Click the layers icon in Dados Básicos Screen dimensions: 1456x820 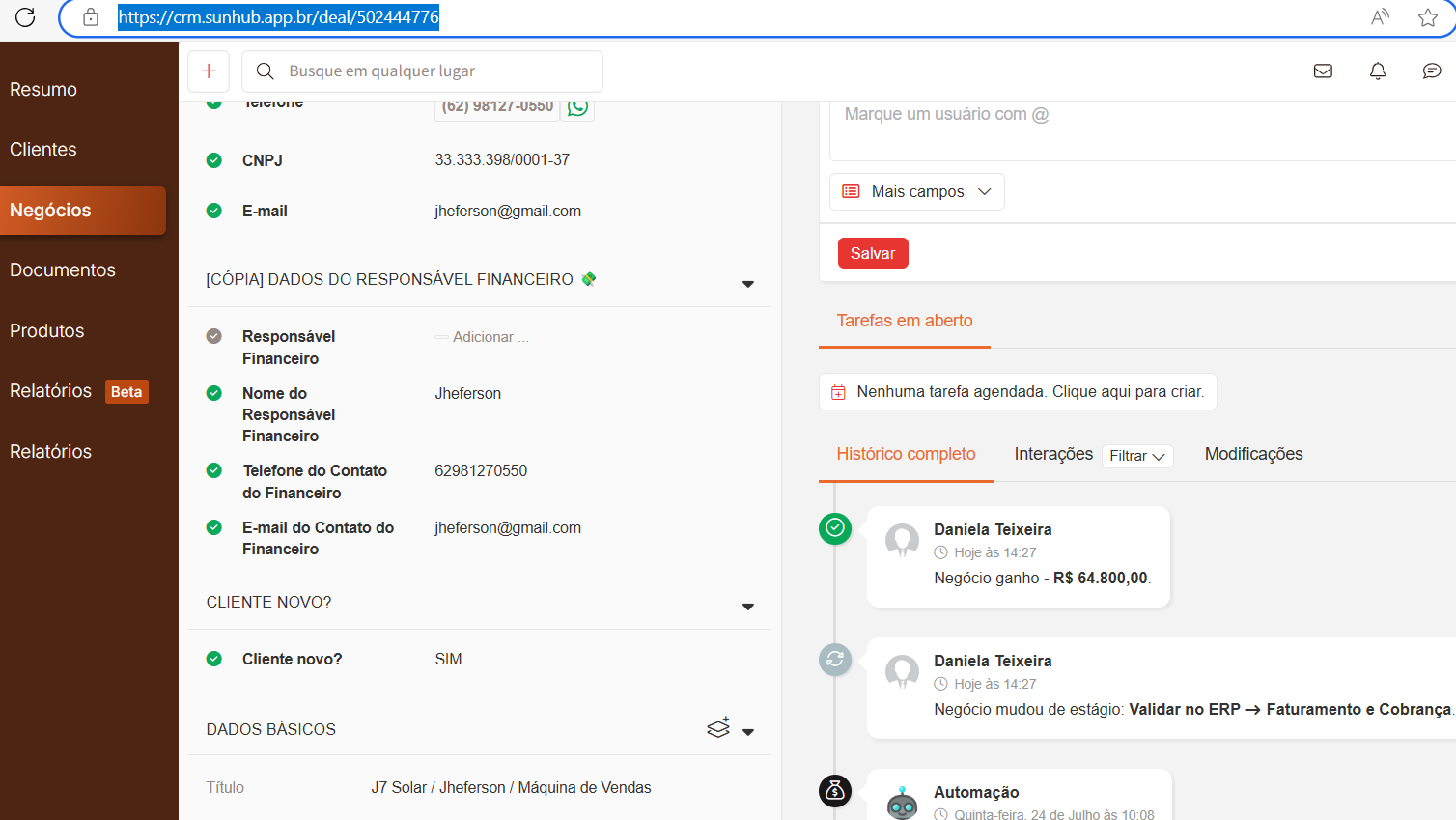coord(718,728)
